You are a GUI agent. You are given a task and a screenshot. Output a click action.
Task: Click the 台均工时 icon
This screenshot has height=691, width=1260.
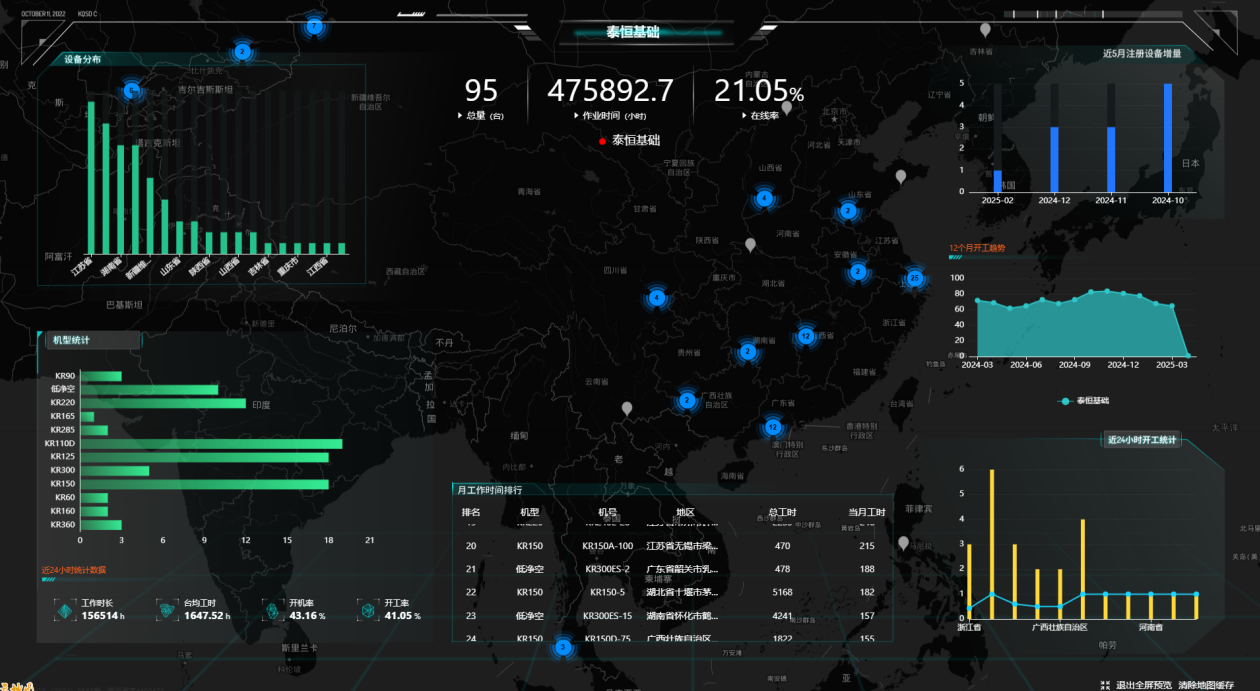tap(167, 610)
